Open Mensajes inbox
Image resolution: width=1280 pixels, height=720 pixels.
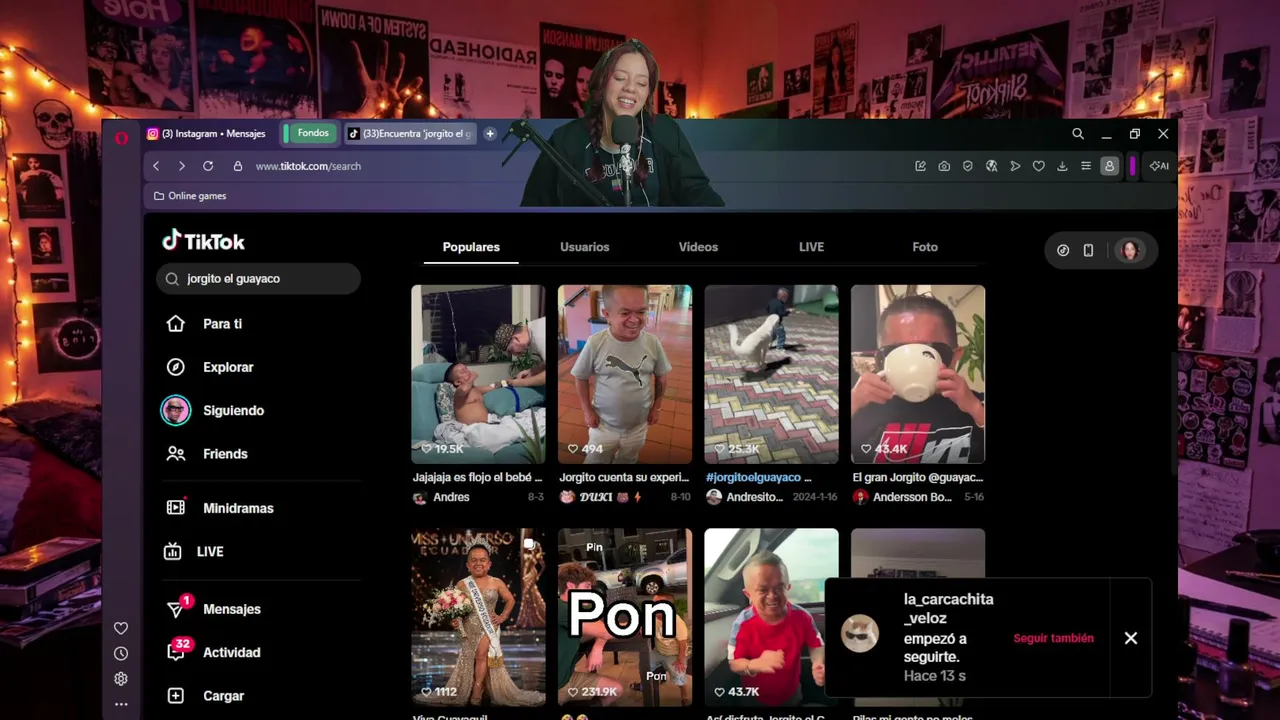tap(213, 609)
